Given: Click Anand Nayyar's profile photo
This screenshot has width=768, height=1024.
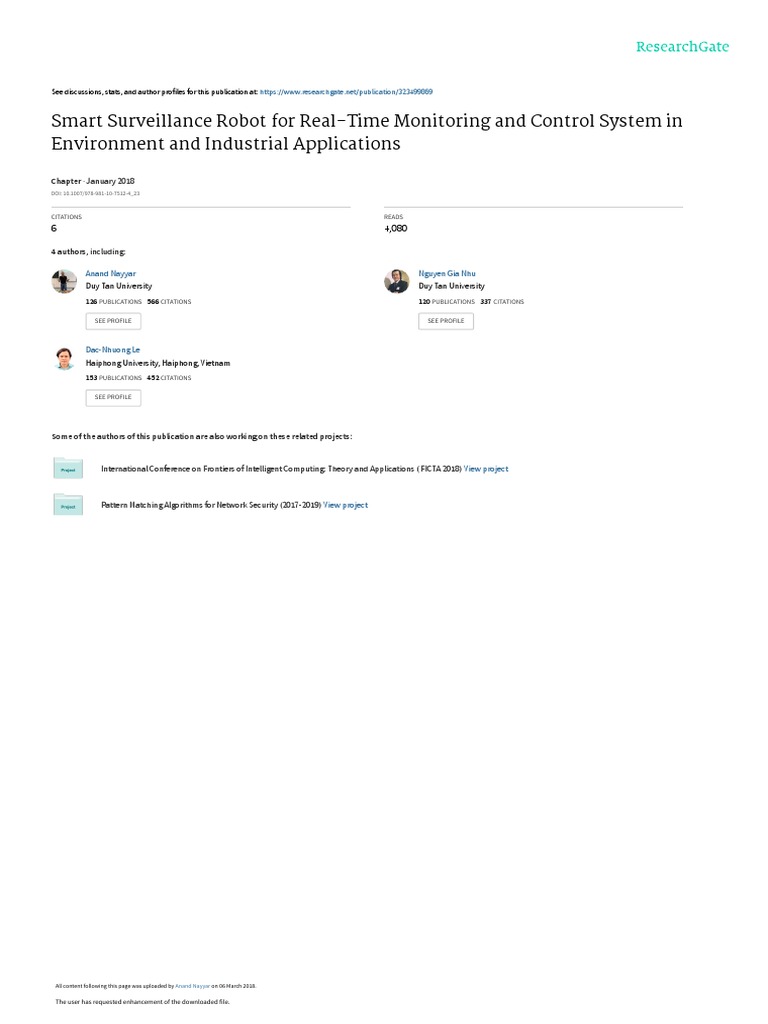Looking at the screenshot, I should 64,281.
